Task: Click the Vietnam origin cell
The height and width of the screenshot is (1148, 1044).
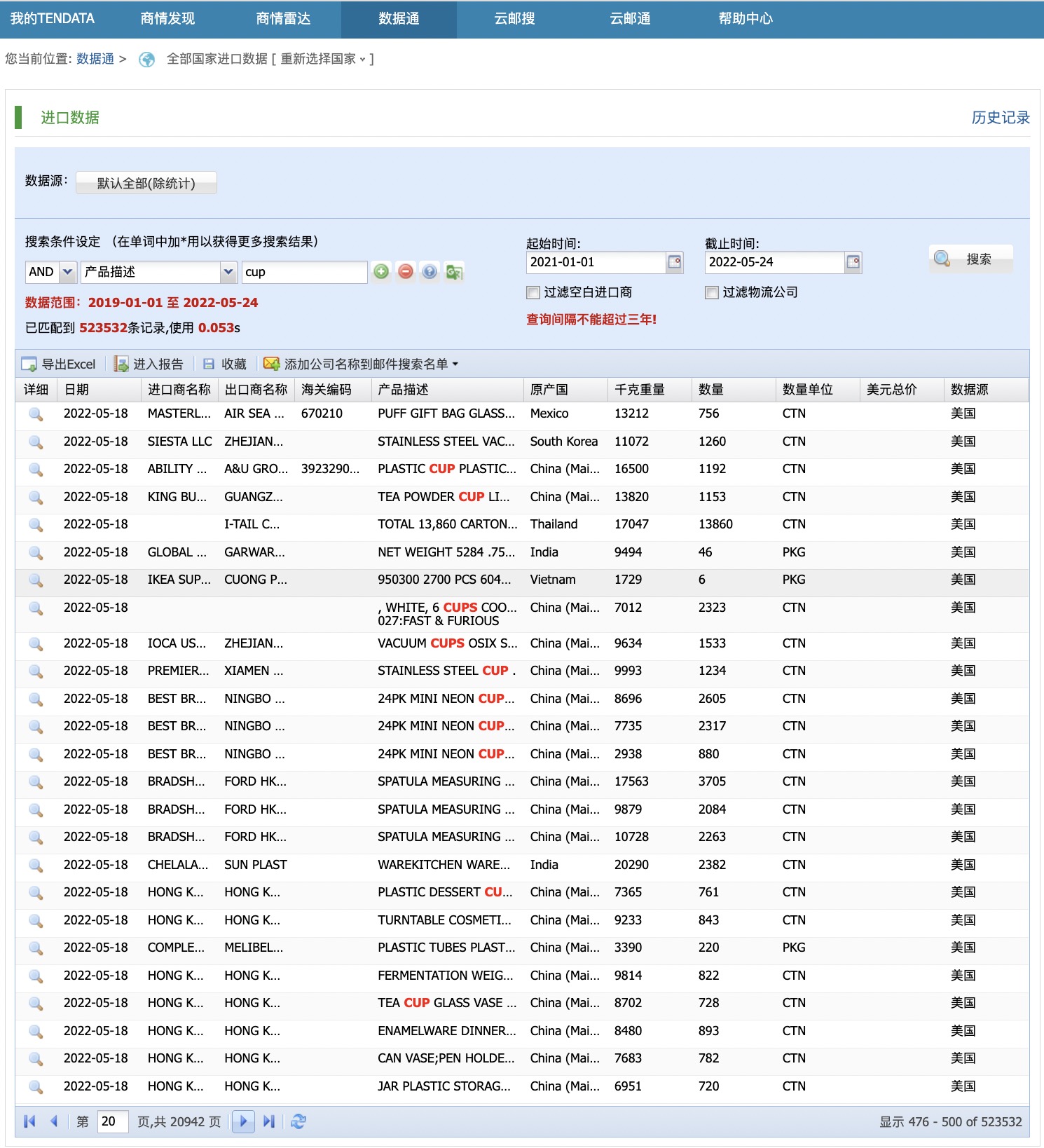Action: pyautogui.click(x=553, y=580)
